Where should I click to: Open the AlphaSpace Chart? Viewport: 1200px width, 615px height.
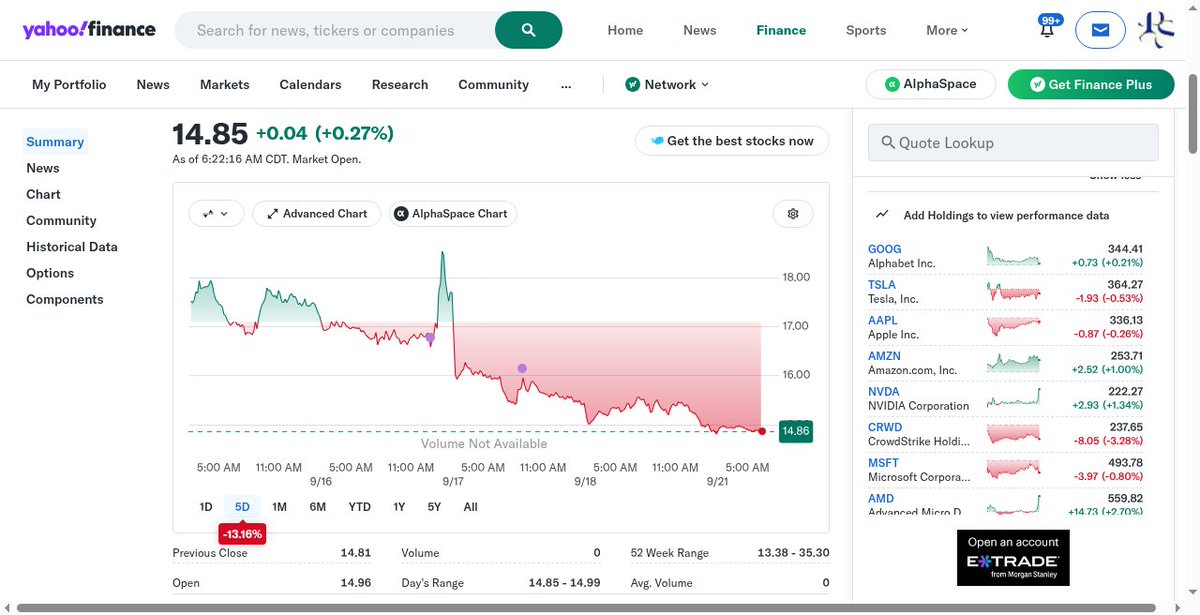click(451, 213)
